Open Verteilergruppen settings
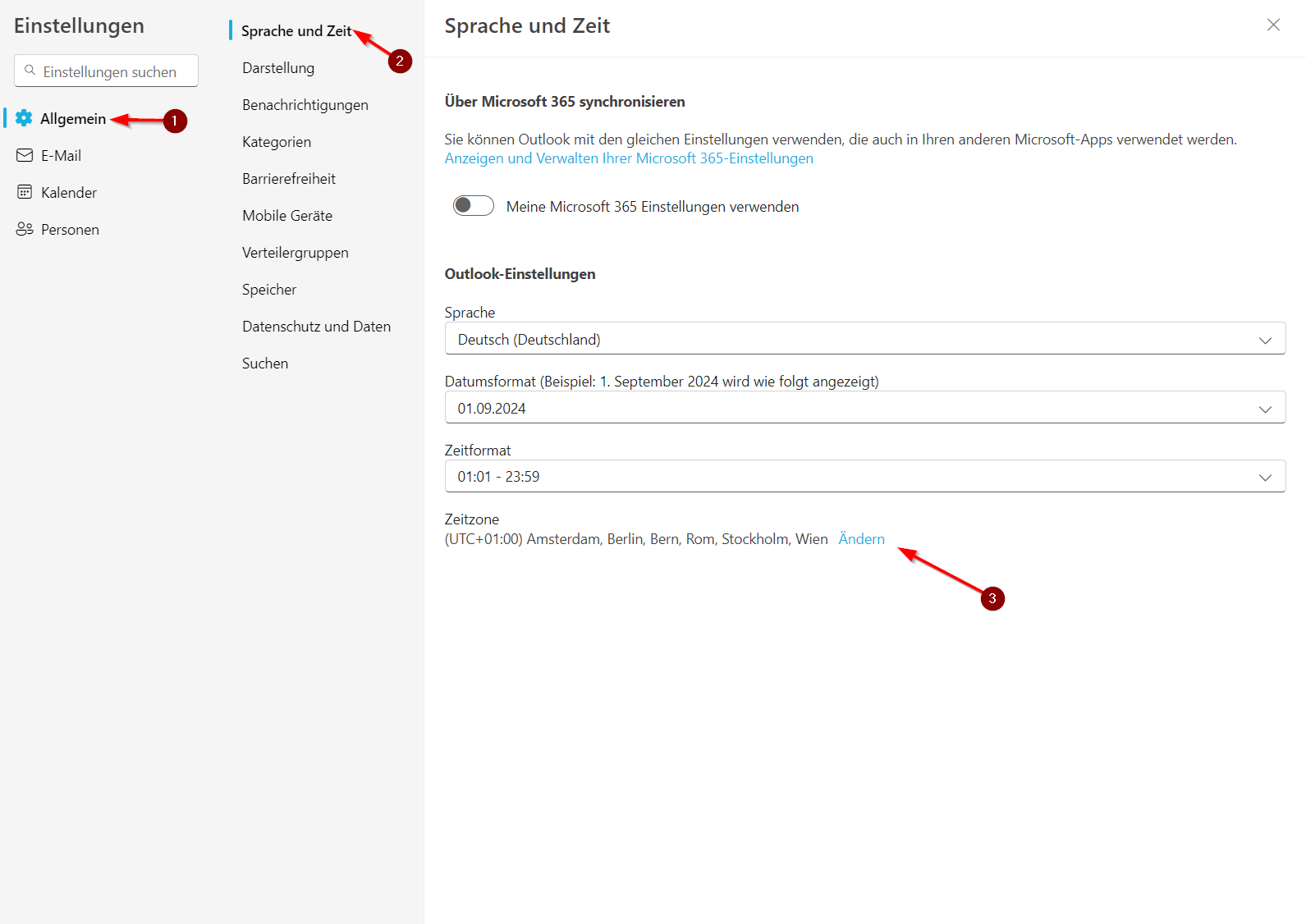This screenshot has height=924, width=1306. pos(296,253)
